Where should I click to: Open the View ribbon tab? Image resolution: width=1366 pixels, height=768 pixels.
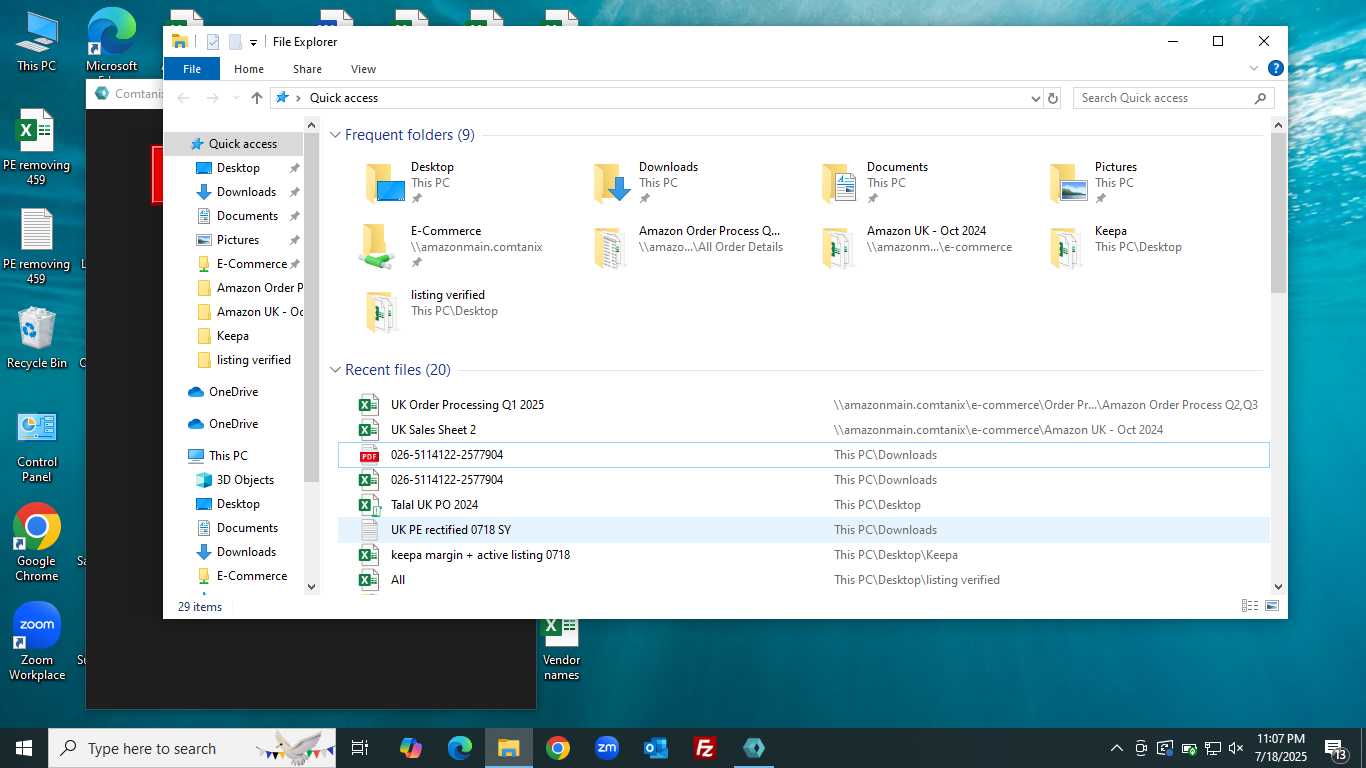click(x=363, y=69)
